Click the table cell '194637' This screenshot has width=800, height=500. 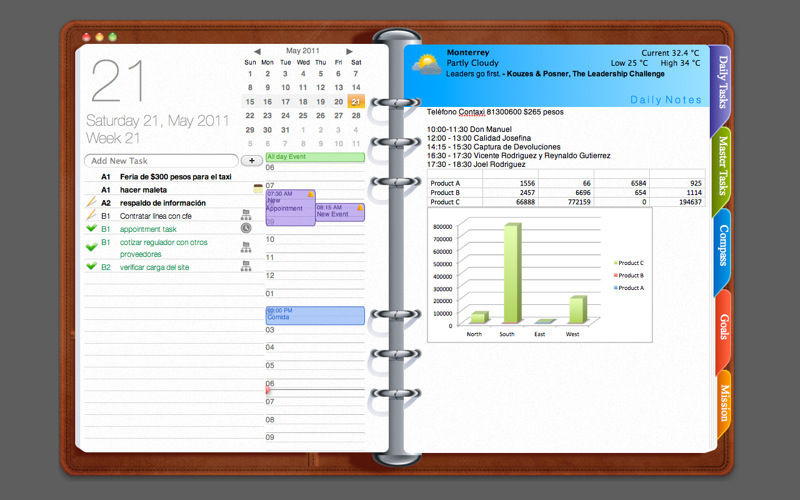tap(678, 202)
